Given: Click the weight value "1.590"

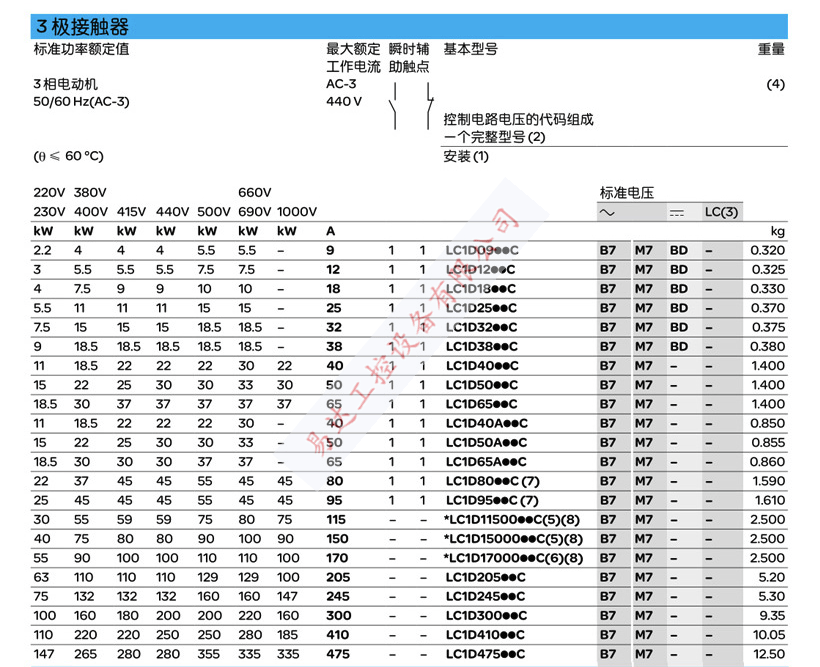Looking at the screenshot, I should click(x=768, y=481).
